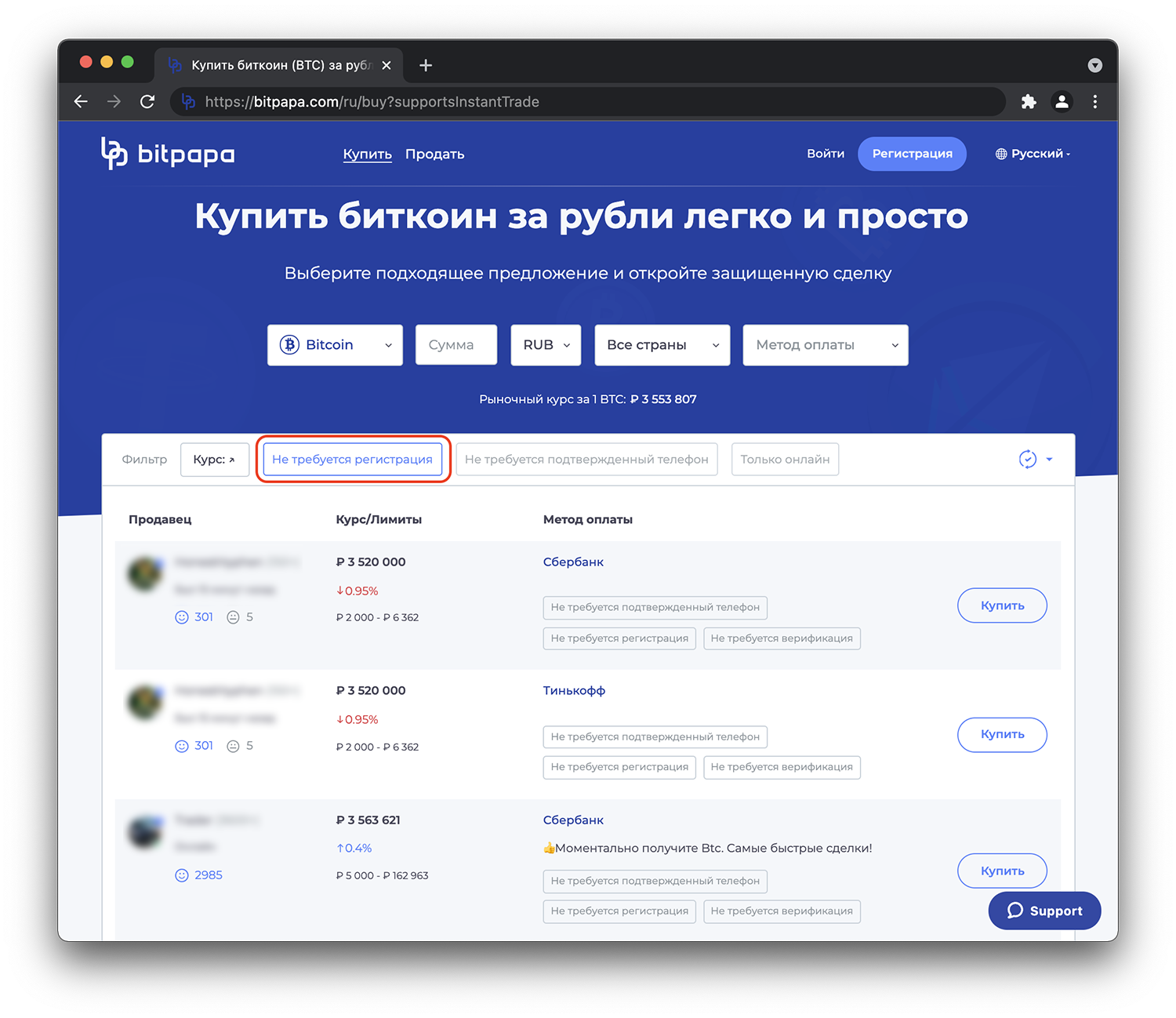Click the Метод оплаты column header
The height and width of the screenshot is (1018, 1176).
pos(588,519)
